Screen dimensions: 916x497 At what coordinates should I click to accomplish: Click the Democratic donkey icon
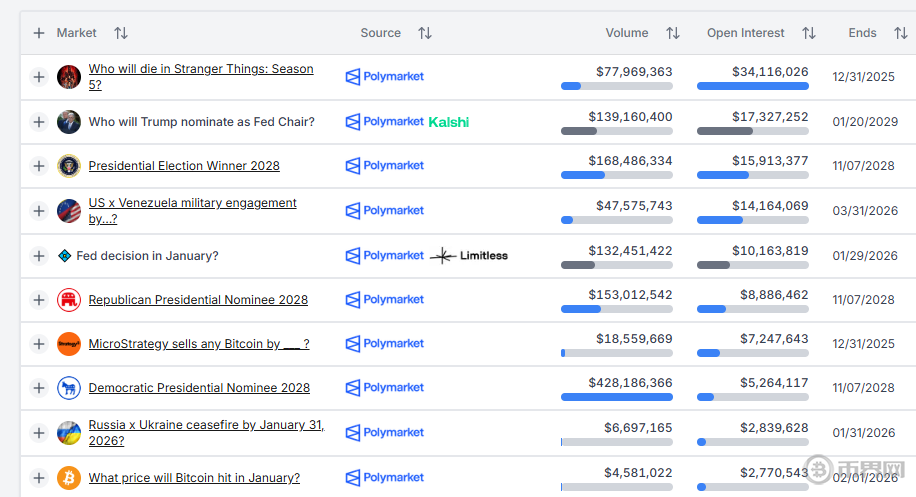tap(69, 388)
